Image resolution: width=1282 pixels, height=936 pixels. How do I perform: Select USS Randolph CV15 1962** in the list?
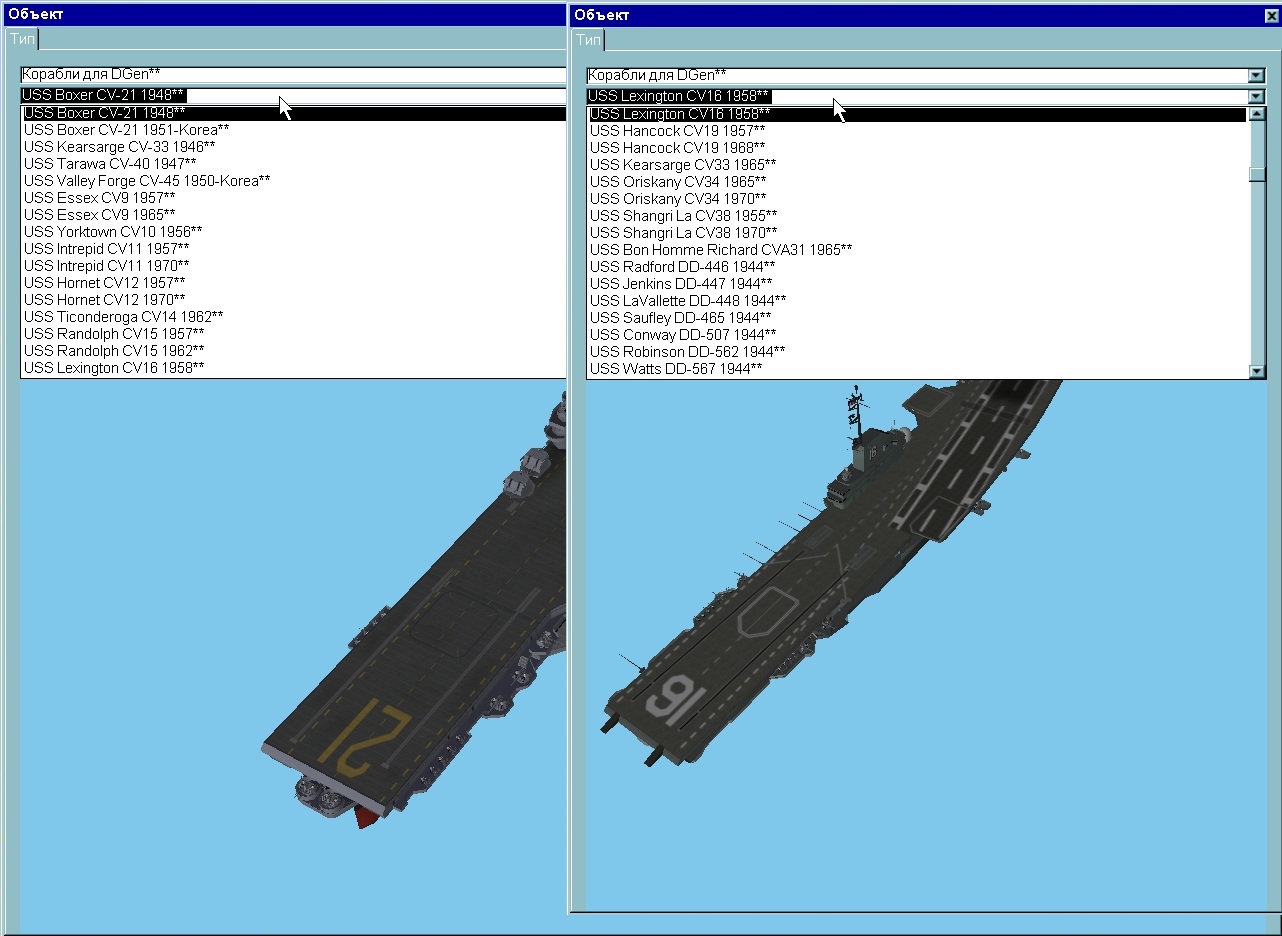coord(293,351)
